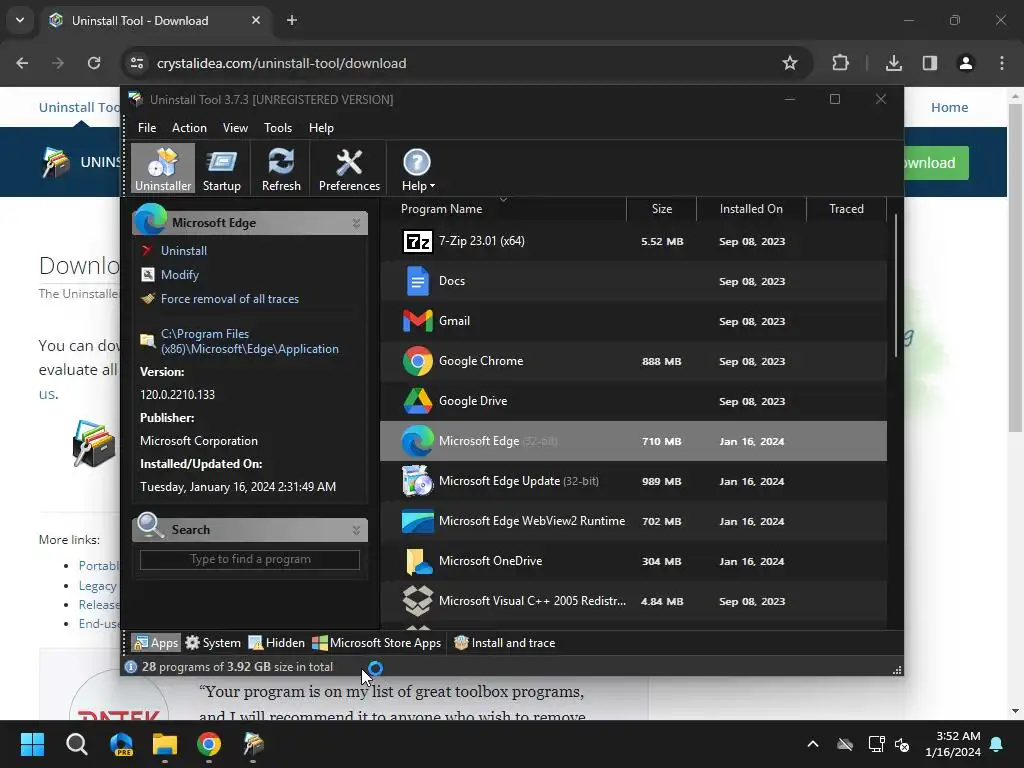
Task: Open File Explorer from taskbar
Action: tap(165, 744)
